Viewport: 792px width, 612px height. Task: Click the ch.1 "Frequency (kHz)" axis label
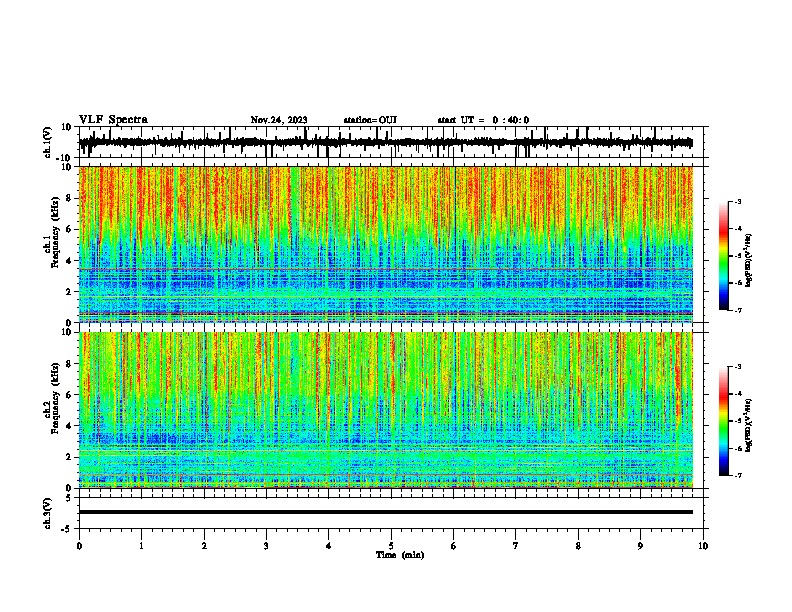click(x=55, y=232)
